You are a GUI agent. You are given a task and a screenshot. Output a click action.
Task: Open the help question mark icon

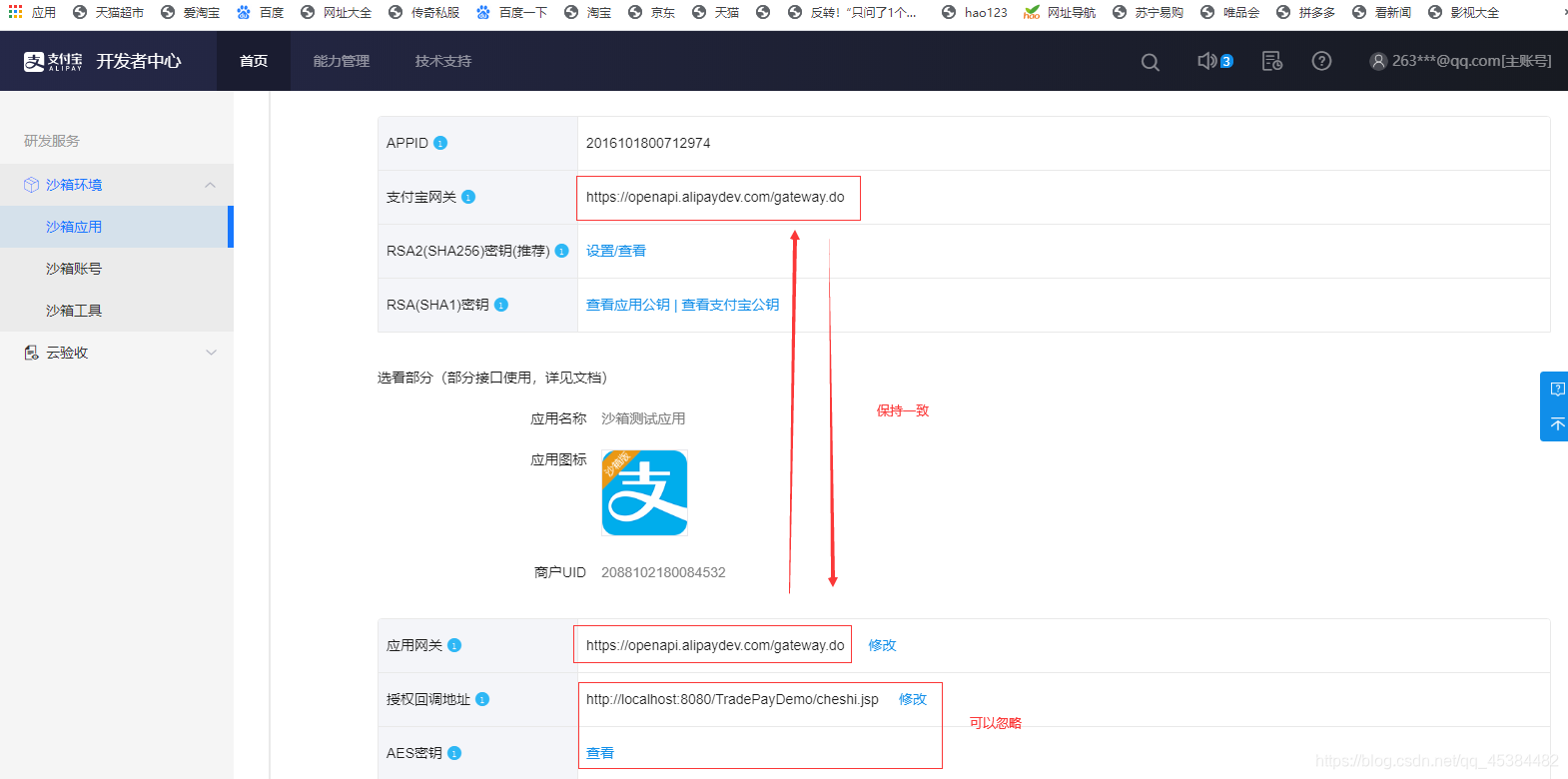(x=1321, y=61)
